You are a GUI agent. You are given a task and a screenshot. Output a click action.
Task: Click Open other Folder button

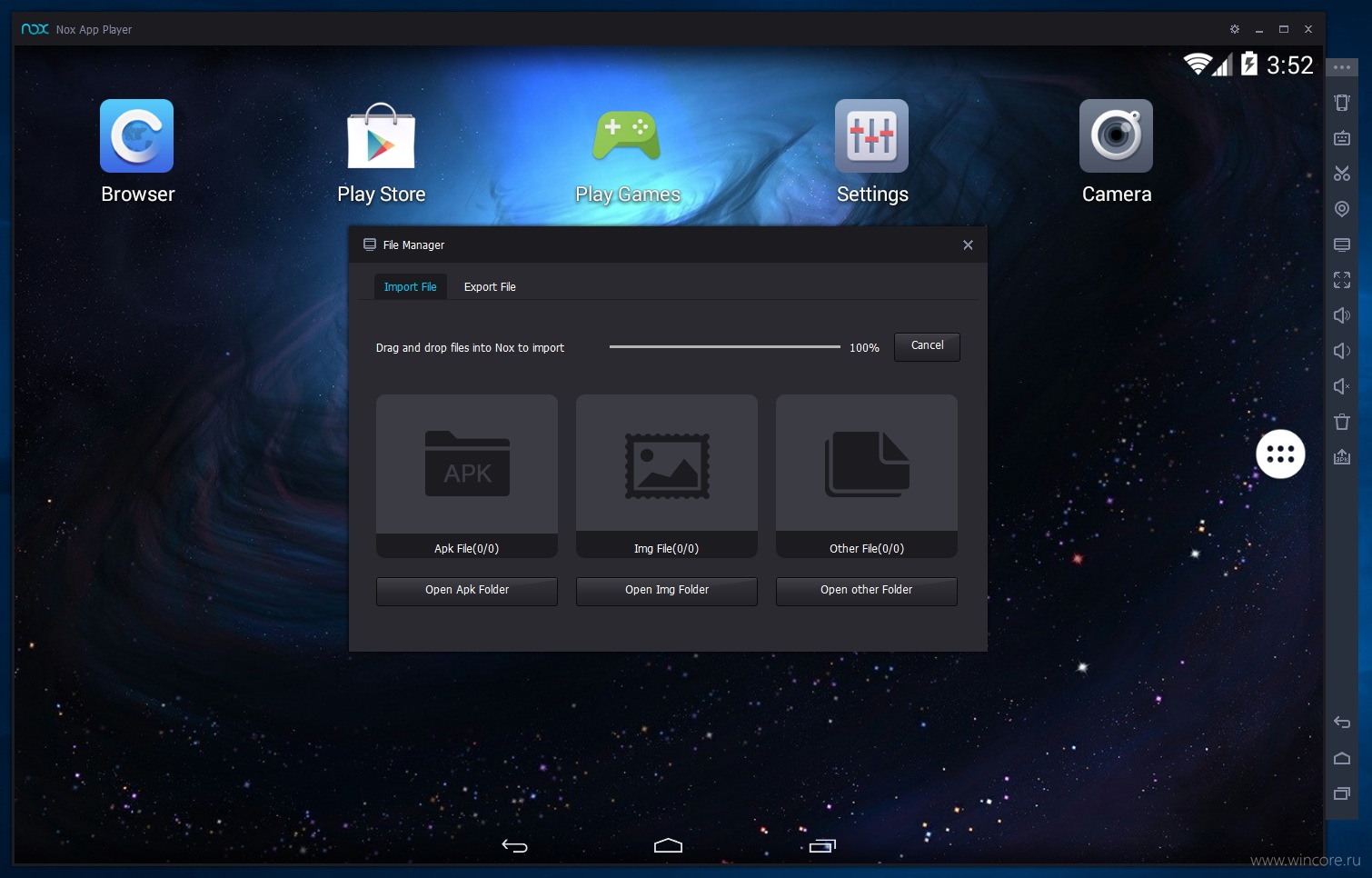point(867,591)
